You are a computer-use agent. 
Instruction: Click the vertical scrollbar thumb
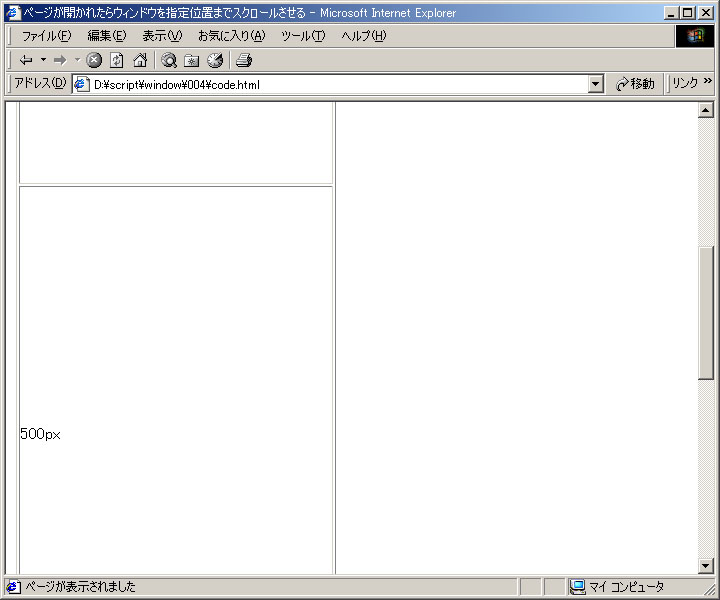tap(706, 313)
